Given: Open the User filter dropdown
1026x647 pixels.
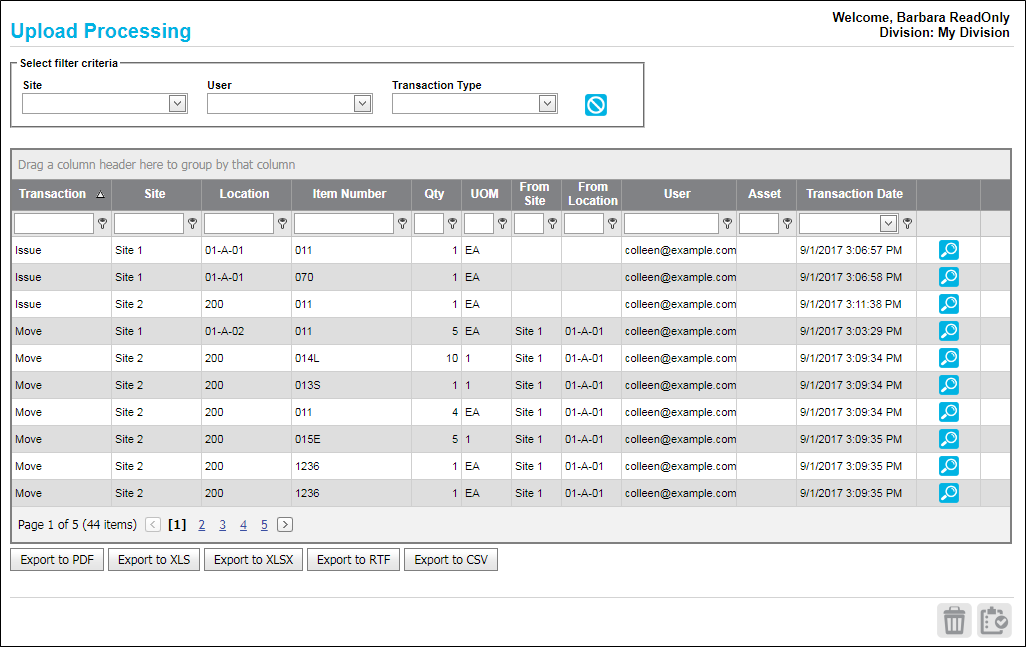Looking at the screenshot, I should [363, 103].
